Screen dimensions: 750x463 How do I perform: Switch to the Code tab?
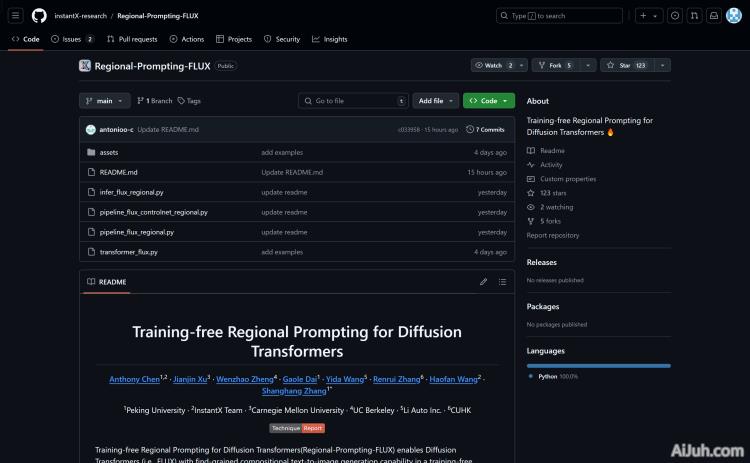(x=26, y=39)
